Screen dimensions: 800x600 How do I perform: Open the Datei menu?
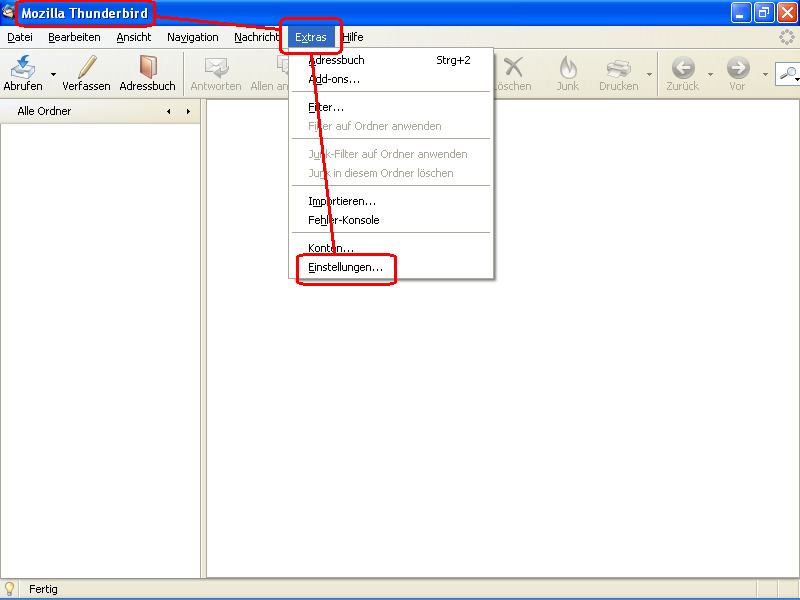(x=20, y=37)
